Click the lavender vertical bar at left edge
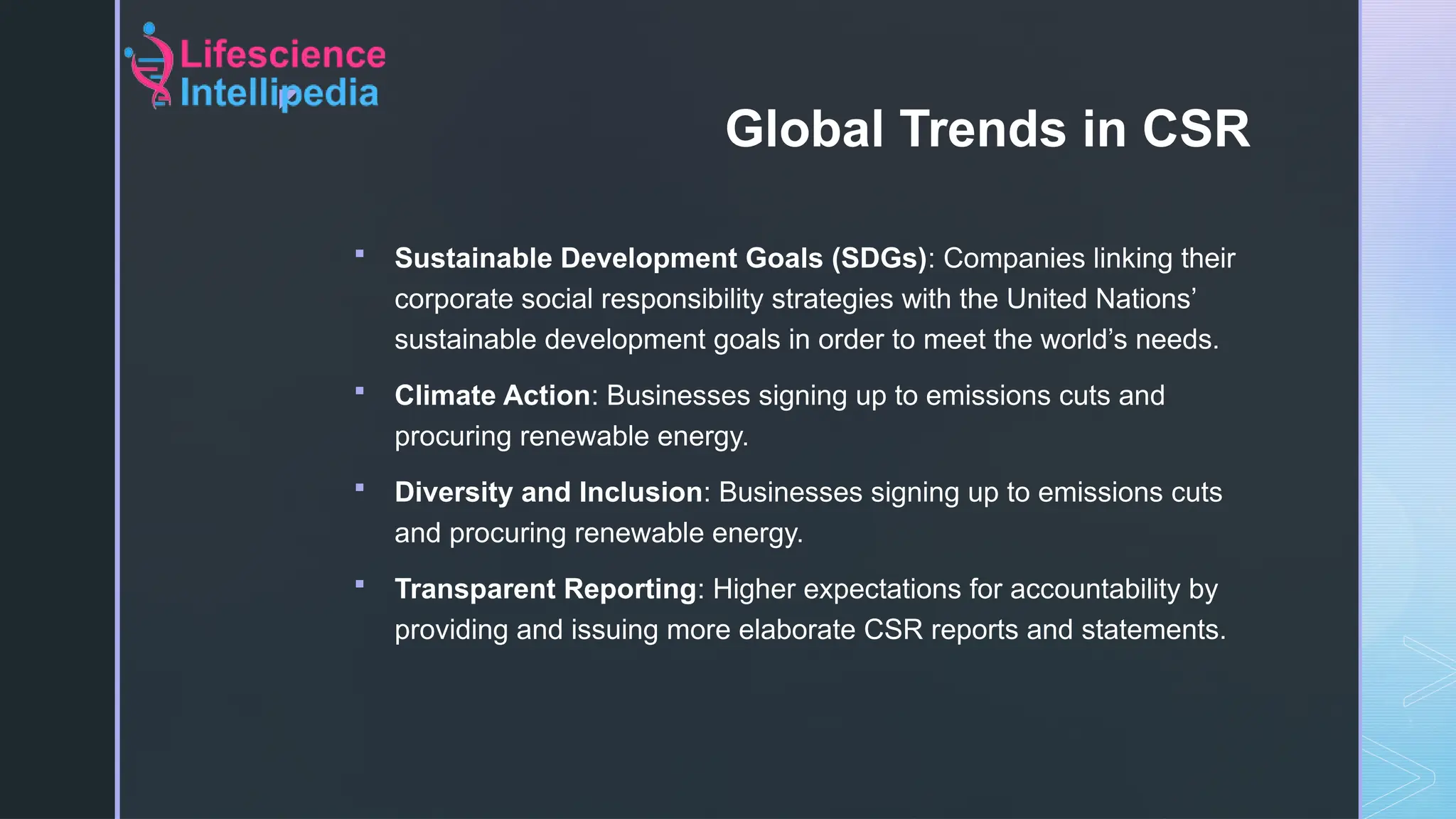The height and width of the screenshot is (819, 1456). tap(117, 409)
